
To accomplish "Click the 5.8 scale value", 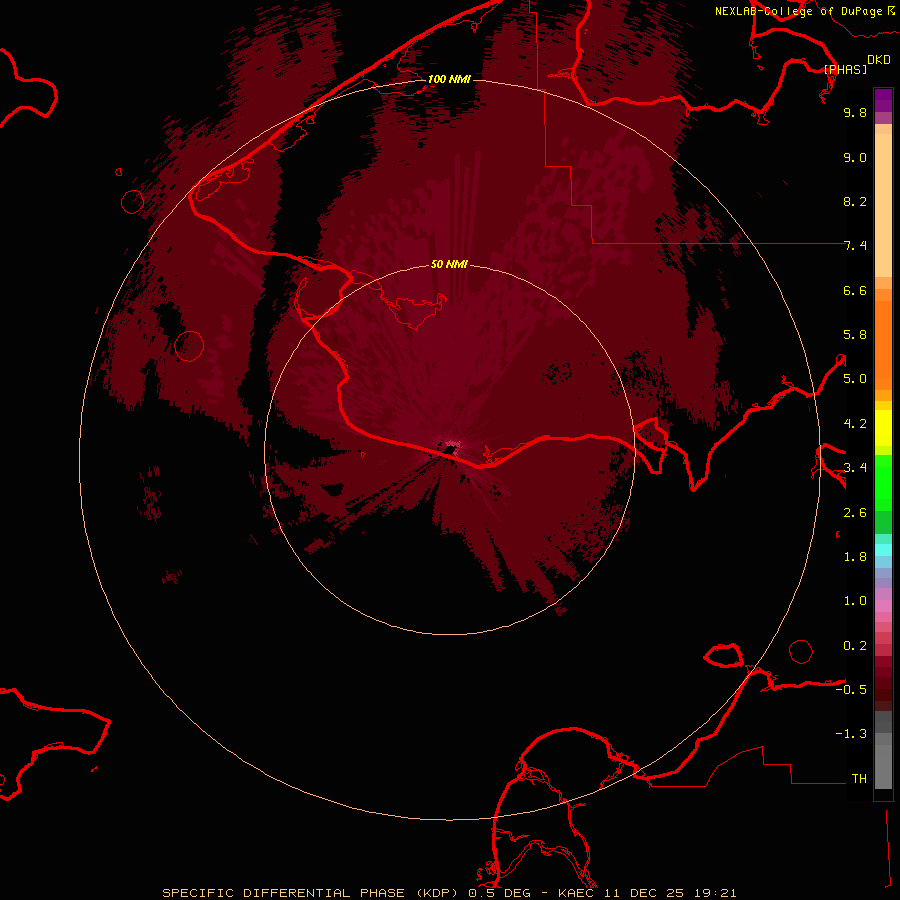I will (855, 335).
